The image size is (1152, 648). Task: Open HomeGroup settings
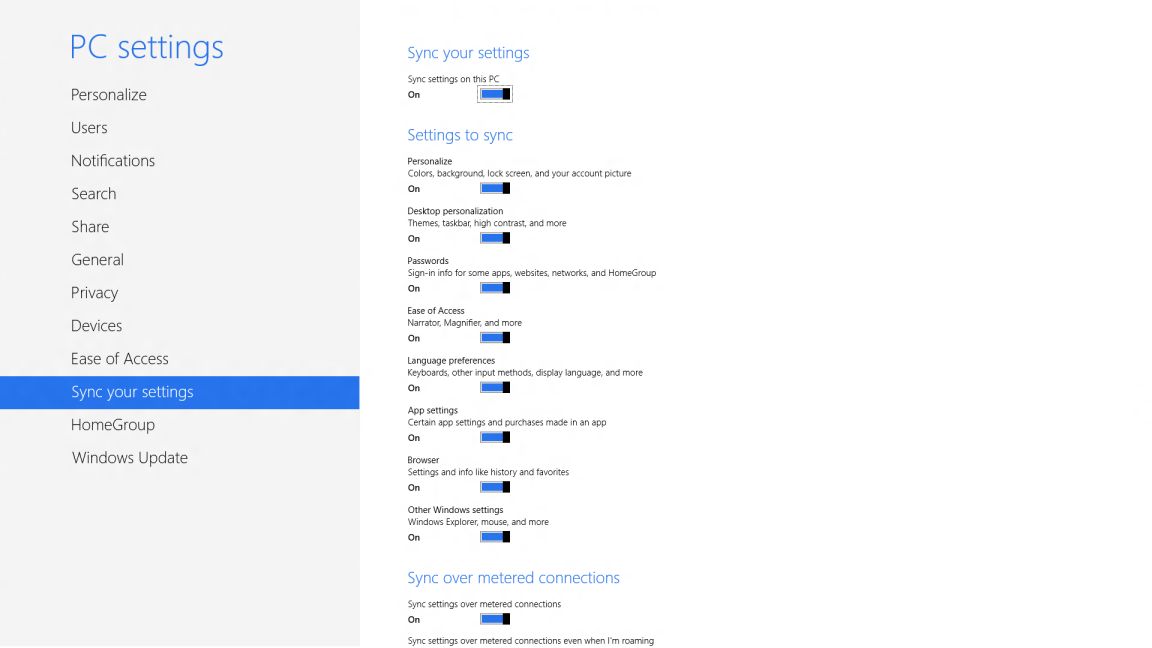113,424
